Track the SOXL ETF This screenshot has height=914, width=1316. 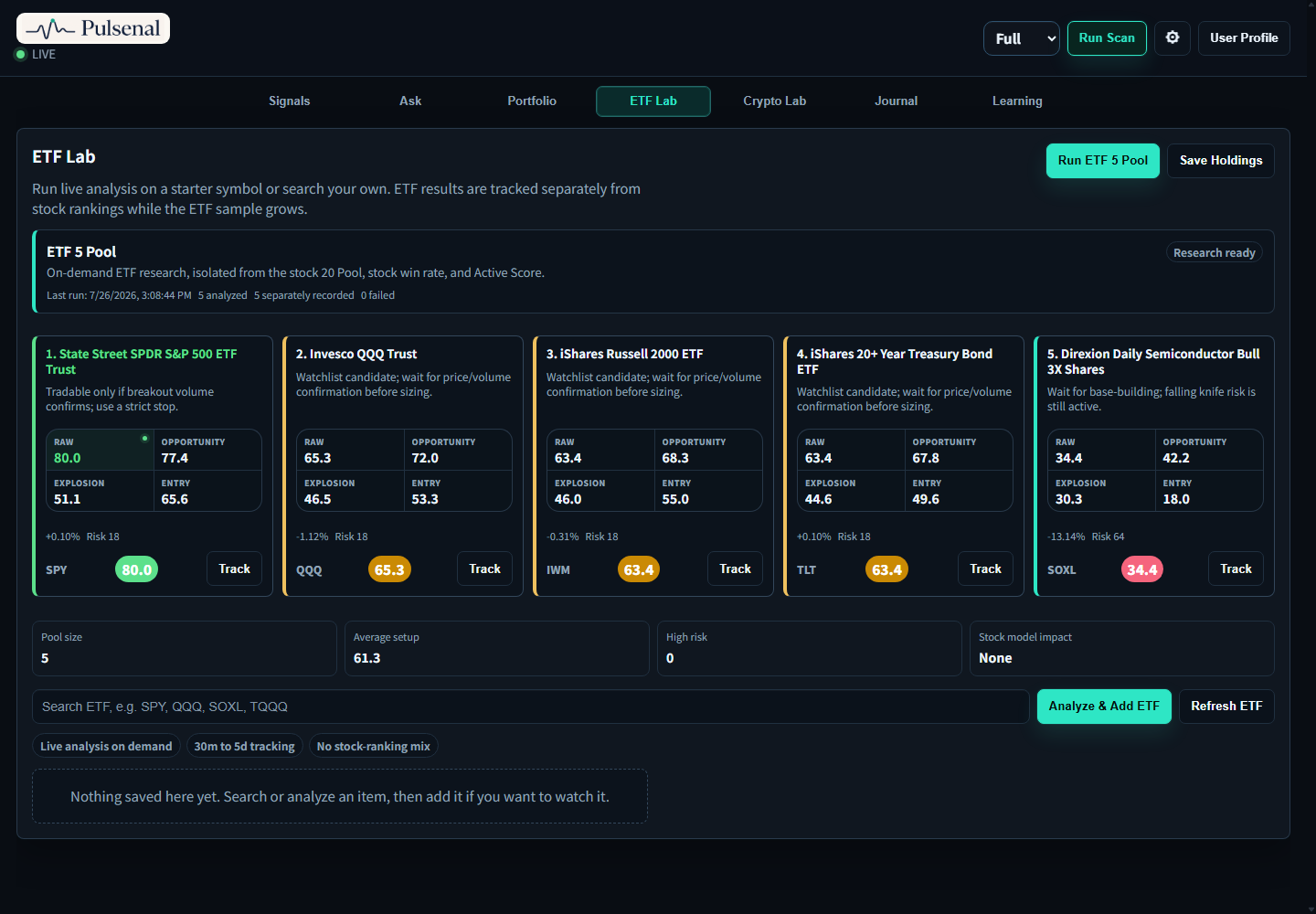[1236, 569]
